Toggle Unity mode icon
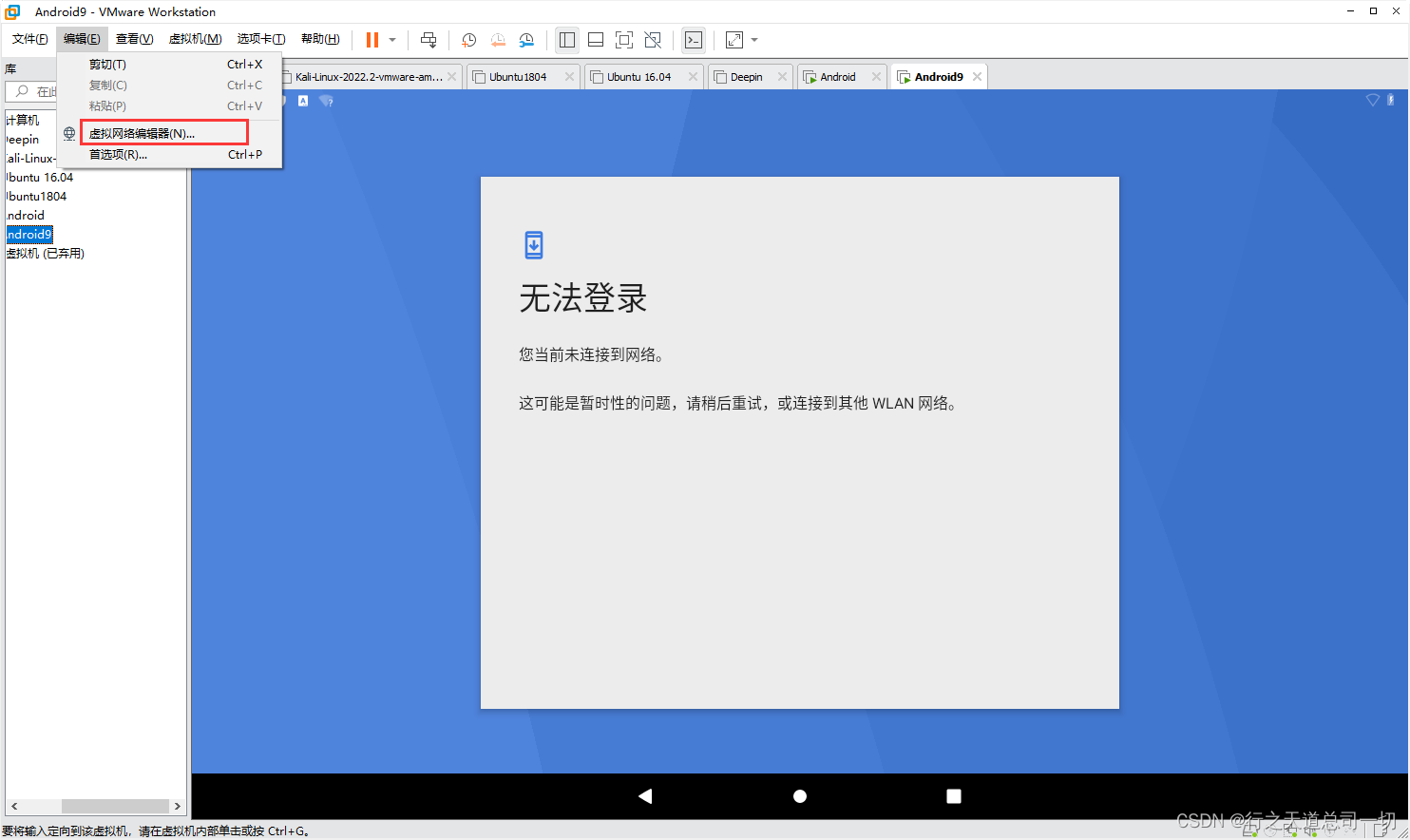1410x840 pixels. [x=653, y=40]
